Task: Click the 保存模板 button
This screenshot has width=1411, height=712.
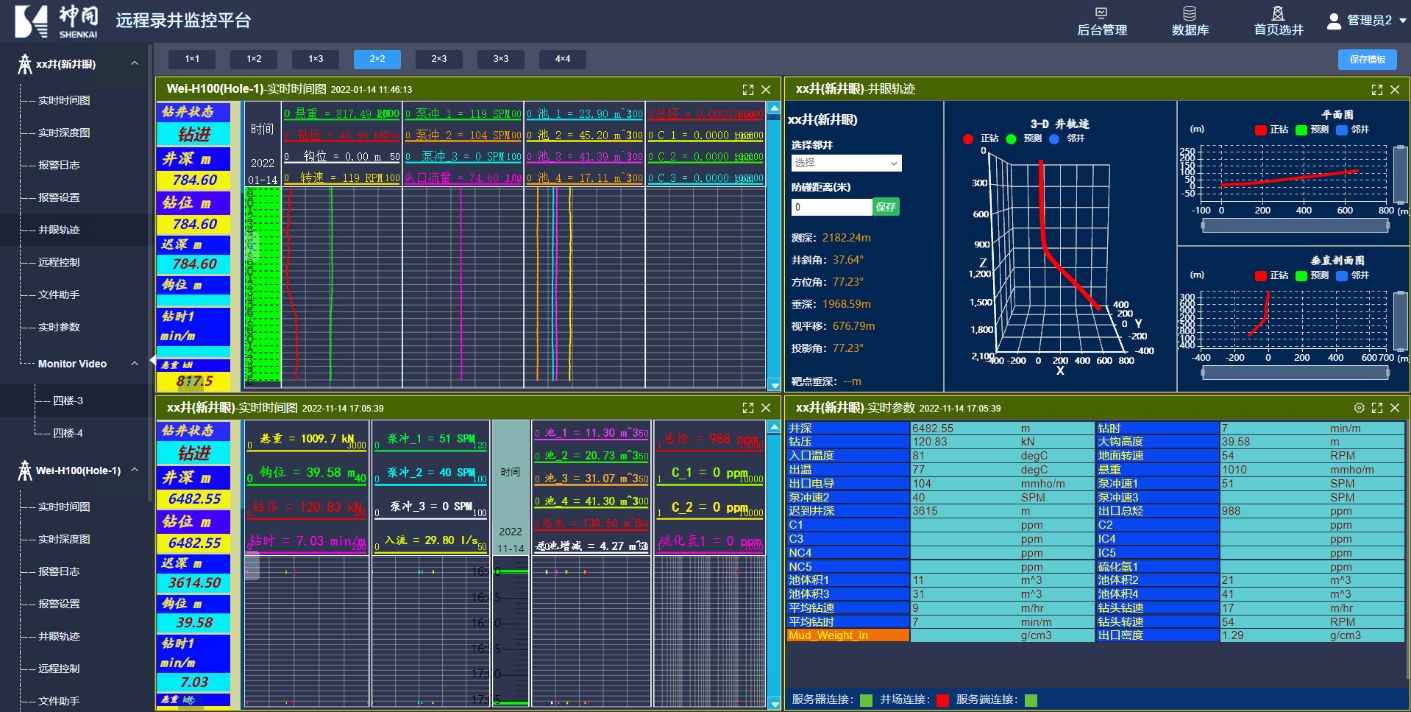Action: click(x=1367, y=59)
